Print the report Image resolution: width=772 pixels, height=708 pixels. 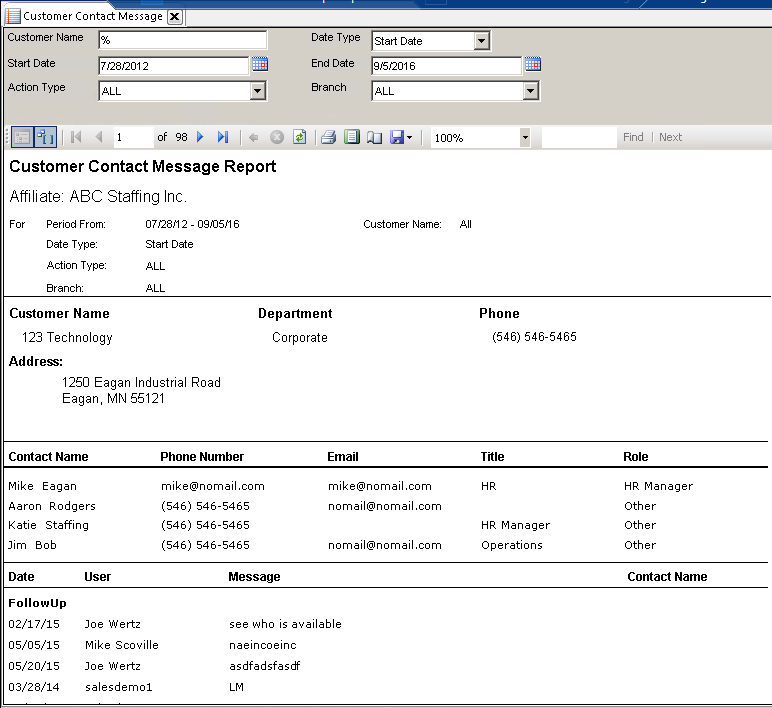(x=328, y=137)
